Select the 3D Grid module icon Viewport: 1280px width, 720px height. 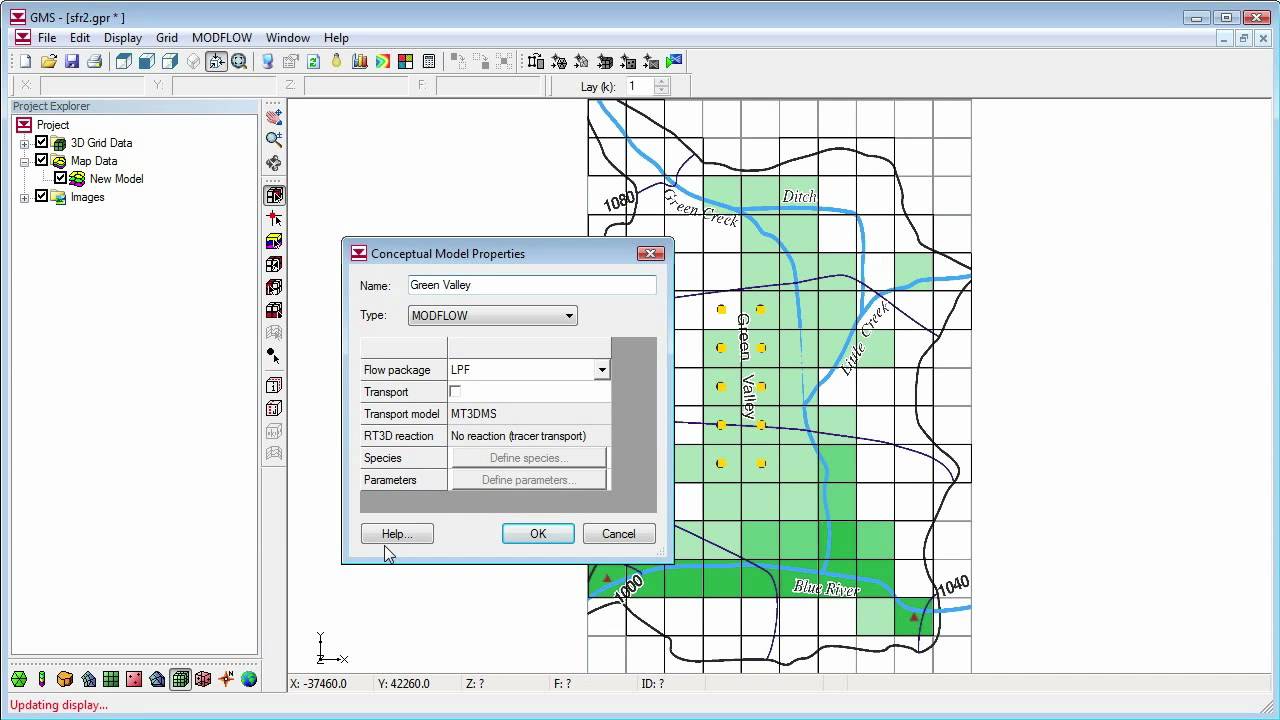[180, 680]
